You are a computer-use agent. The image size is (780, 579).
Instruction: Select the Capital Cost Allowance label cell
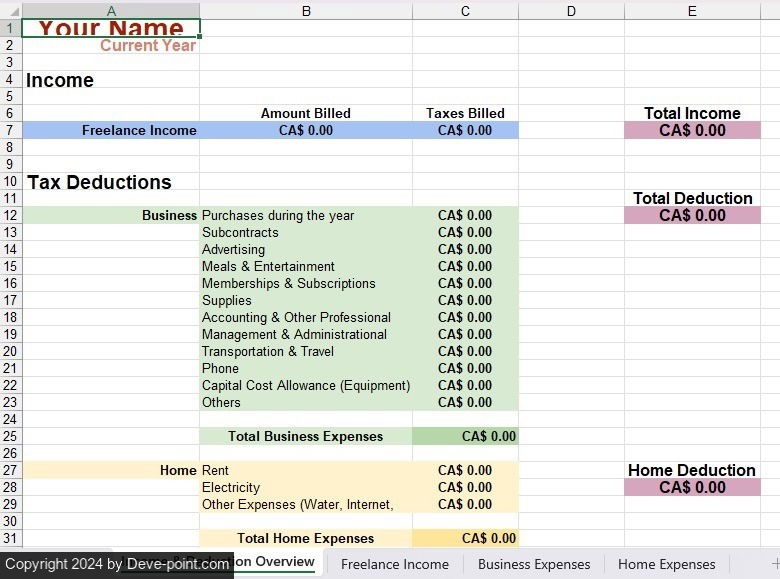306,386
